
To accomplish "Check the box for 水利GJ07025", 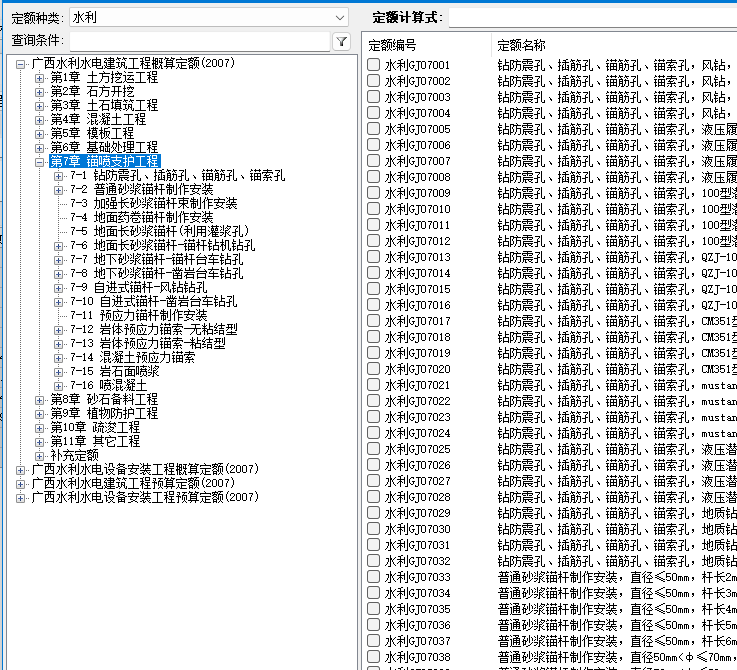I will [x=374, y=449].
